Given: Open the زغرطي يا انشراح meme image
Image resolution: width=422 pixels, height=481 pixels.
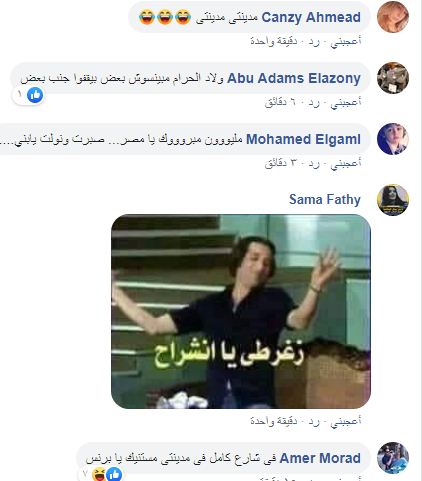Looking at the screenshot, I should pos(241,311).
